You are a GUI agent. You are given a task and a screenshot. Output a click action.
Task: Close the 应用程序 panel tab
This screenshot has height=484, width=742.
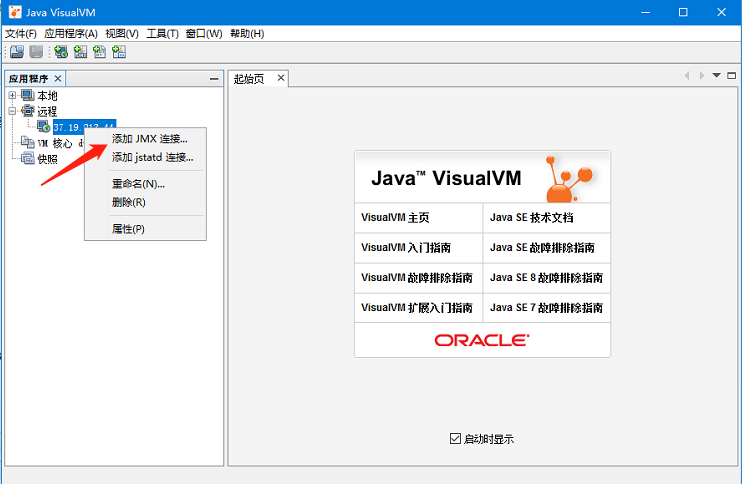(x=58, y=78)
